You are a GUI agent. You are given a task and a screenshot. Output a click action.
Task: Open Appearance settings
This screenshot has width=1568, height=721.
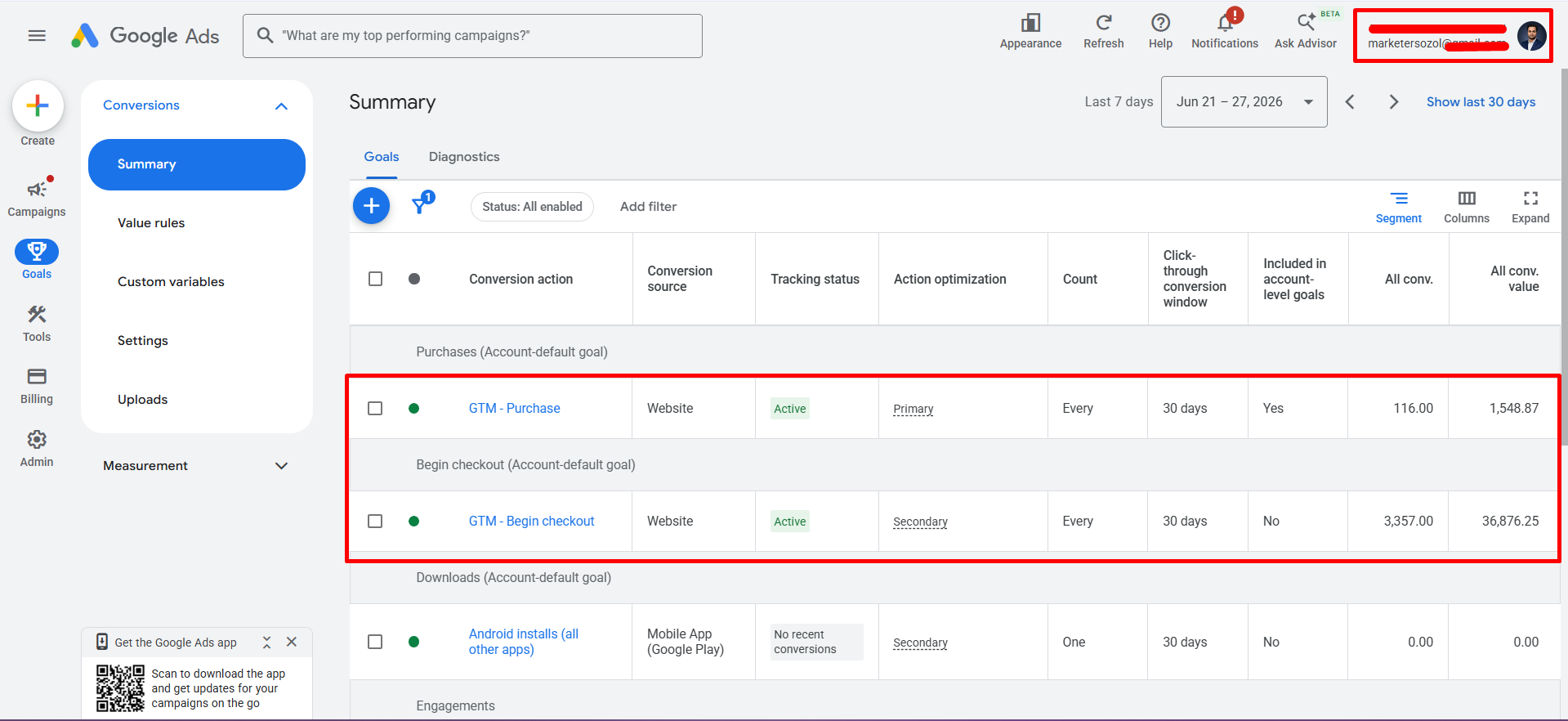pos(1030,31)
